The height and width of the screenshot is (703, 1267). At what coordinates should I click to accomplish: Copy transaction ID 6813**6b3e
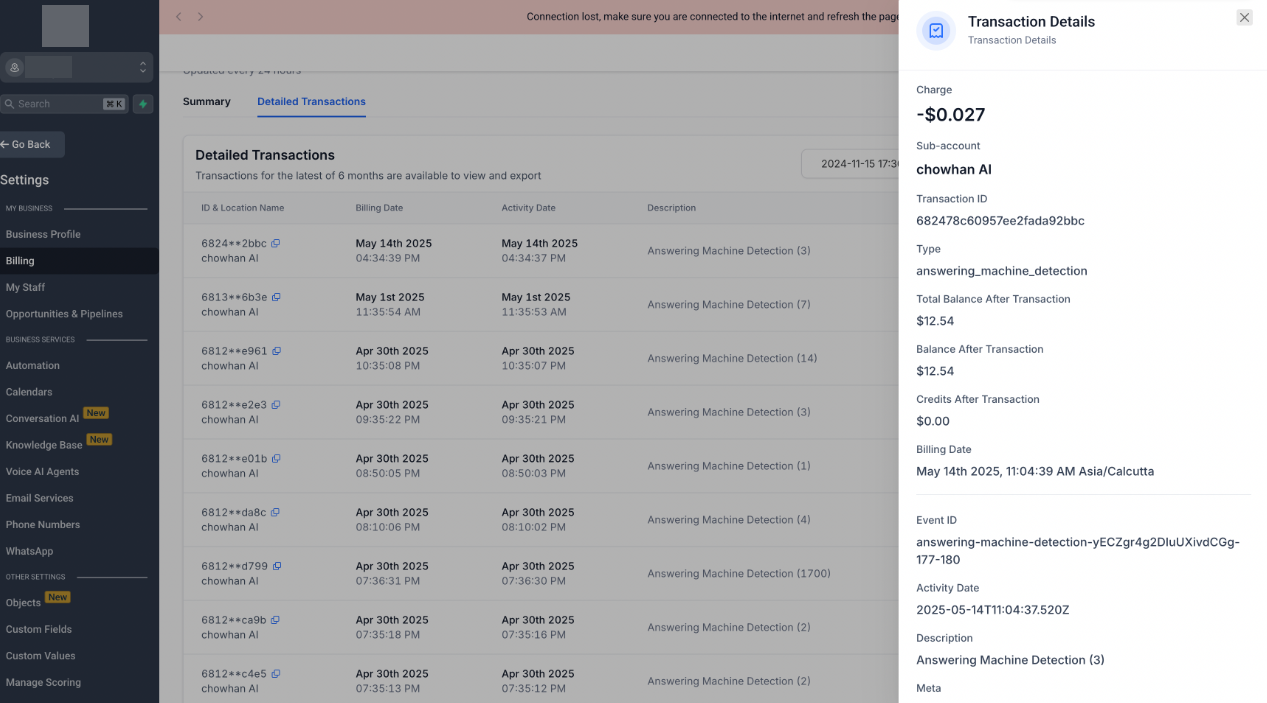276,297
